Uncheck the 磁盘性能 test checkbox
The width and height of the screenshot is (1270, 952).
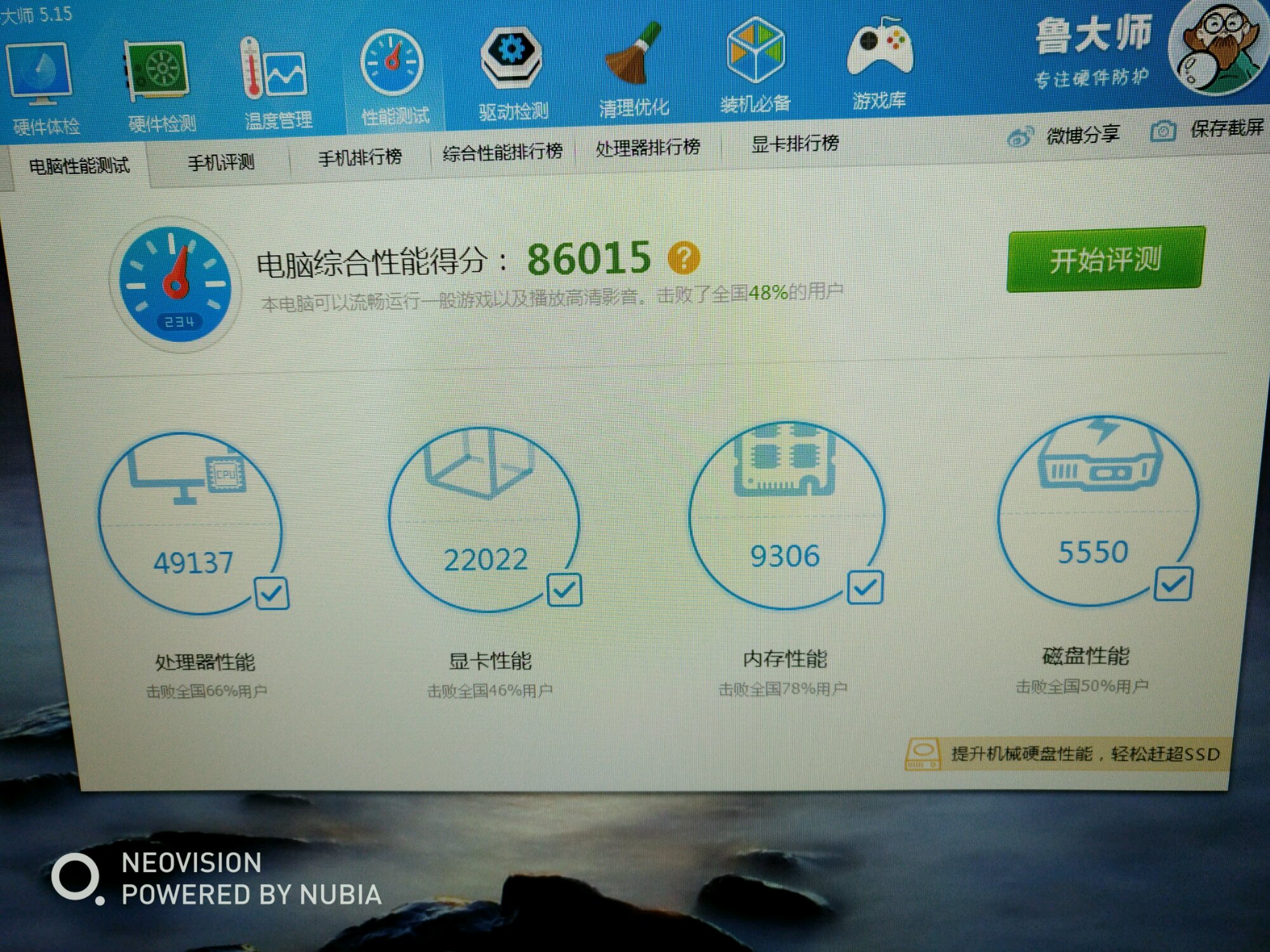[x=1173, y=583]
